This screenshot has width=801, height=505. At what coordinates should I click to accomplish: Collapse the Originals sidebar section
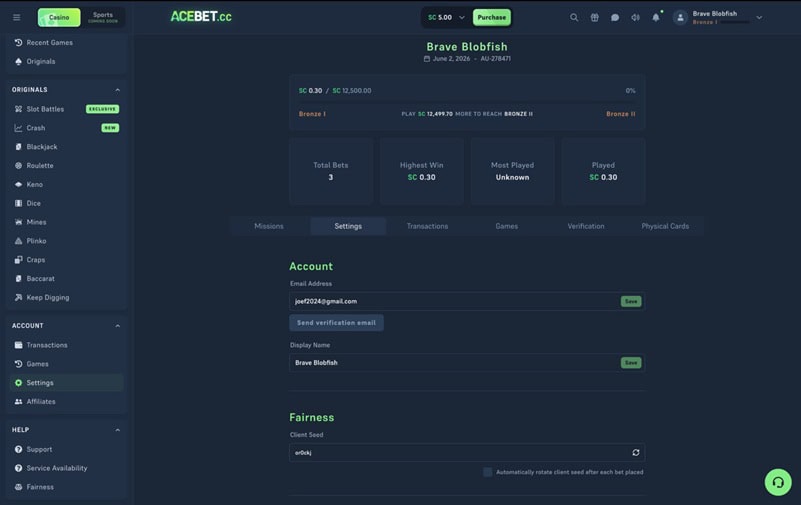click(x=117, y=90)
